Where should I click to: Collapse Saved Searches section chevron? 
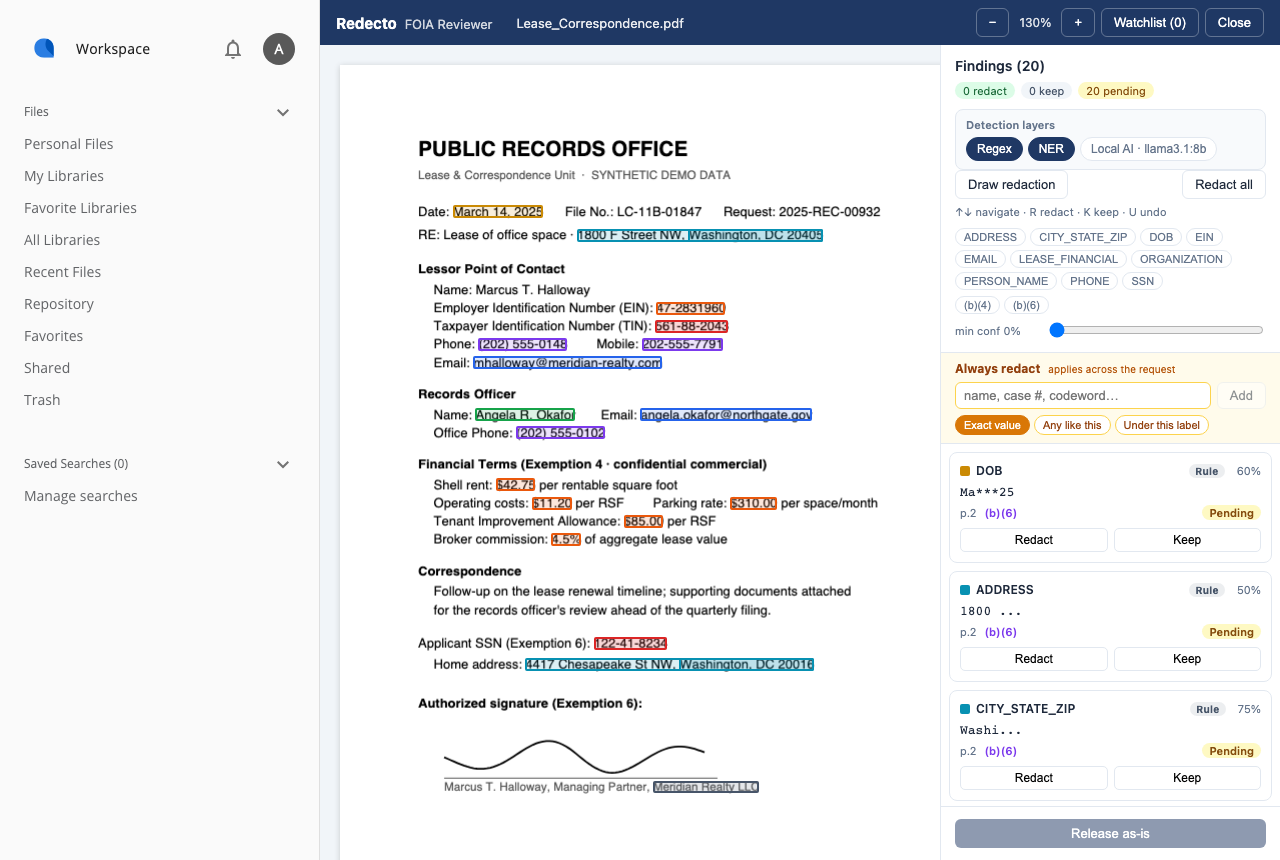coord(283,464)
